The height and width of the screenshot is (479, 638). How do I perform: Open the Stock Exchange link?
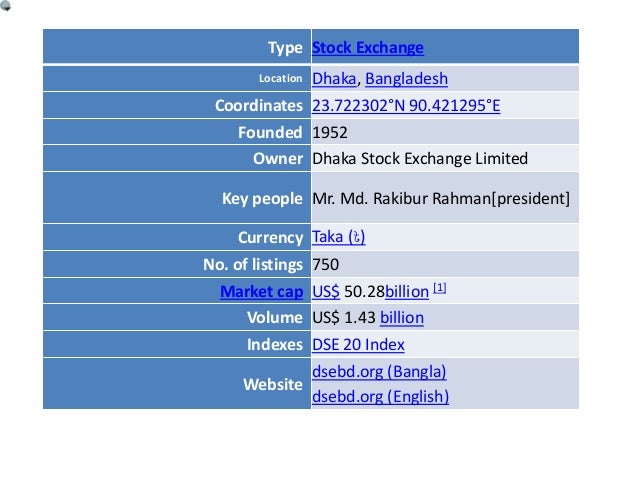click(x=367, y=48)
